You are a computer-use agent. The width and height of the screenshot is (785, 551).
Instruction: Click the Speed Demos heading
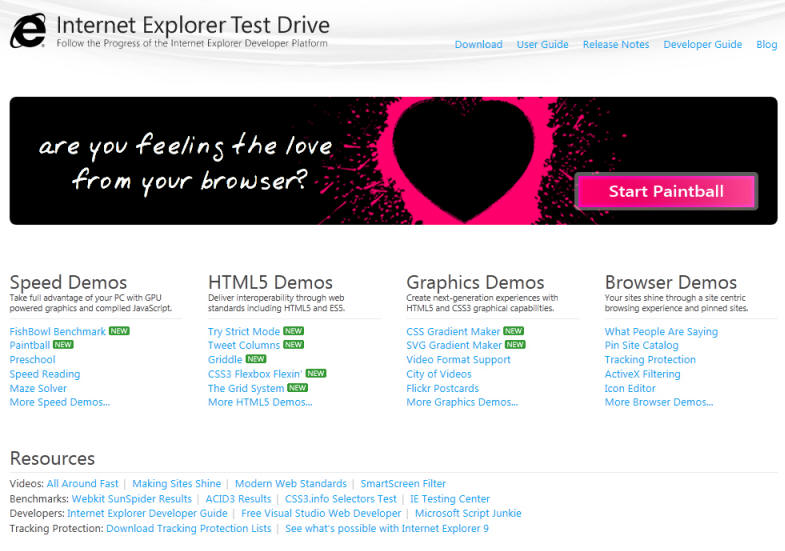[x=68, y=282]
